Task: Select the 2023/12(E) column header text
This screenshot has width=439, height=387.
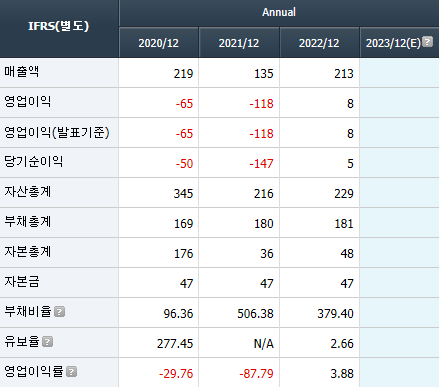Action: (x=393, y=43)
